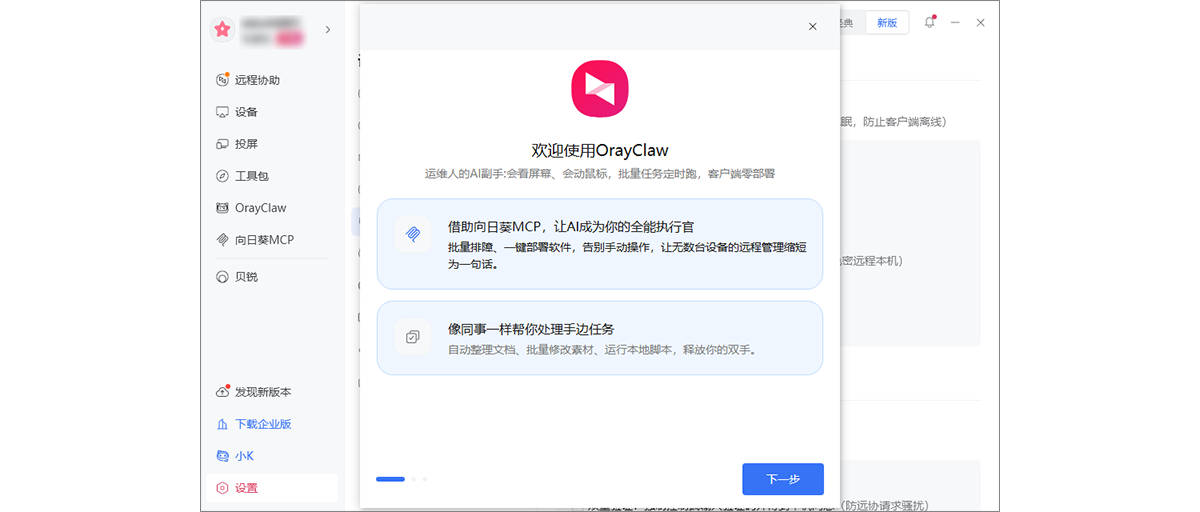
Task: Click the 运维人的AI副手 subtitle text
Action: pos(600,173)
